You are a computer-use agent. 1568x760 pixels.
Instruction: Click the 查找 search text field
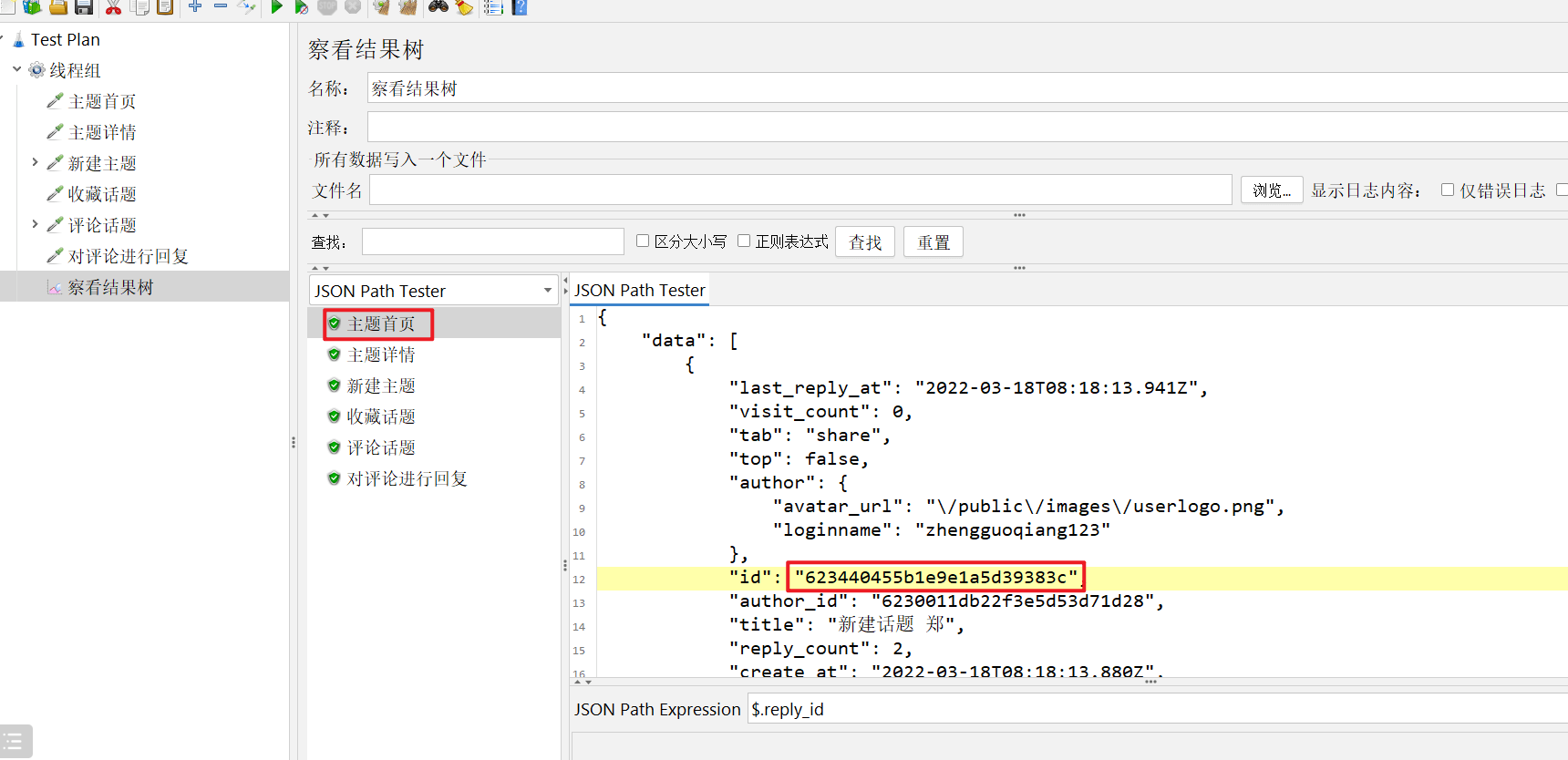[493, 241]
